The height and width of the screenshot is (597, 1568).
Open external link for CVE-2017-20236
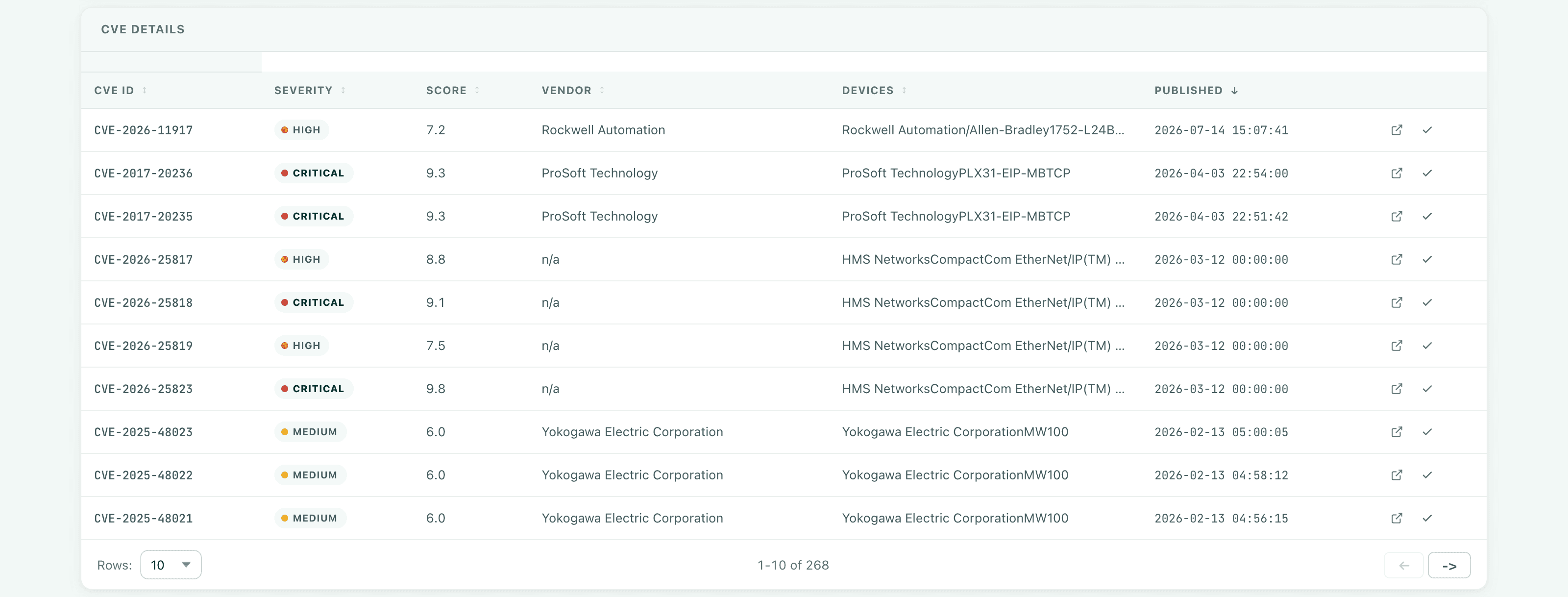pos(1396,173)
